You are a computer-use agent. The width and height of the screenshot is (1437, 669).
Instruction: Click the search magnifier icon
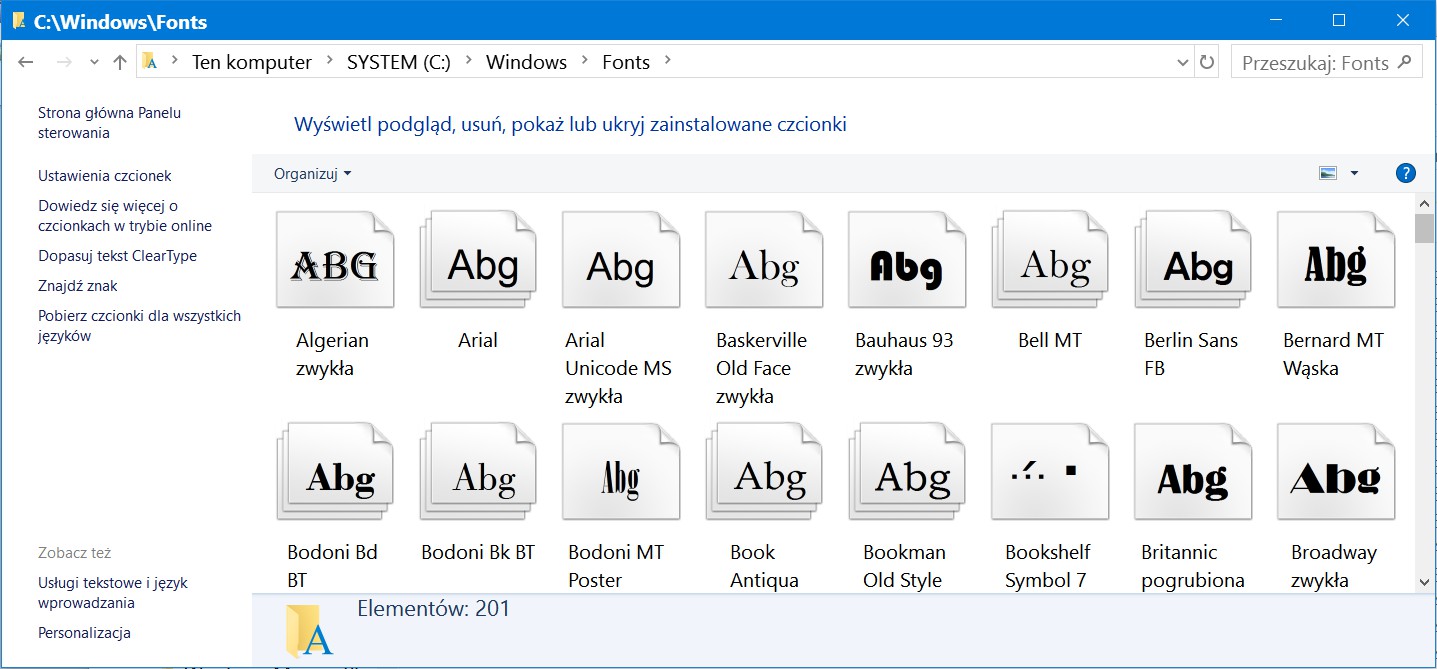pos(1405,62)
